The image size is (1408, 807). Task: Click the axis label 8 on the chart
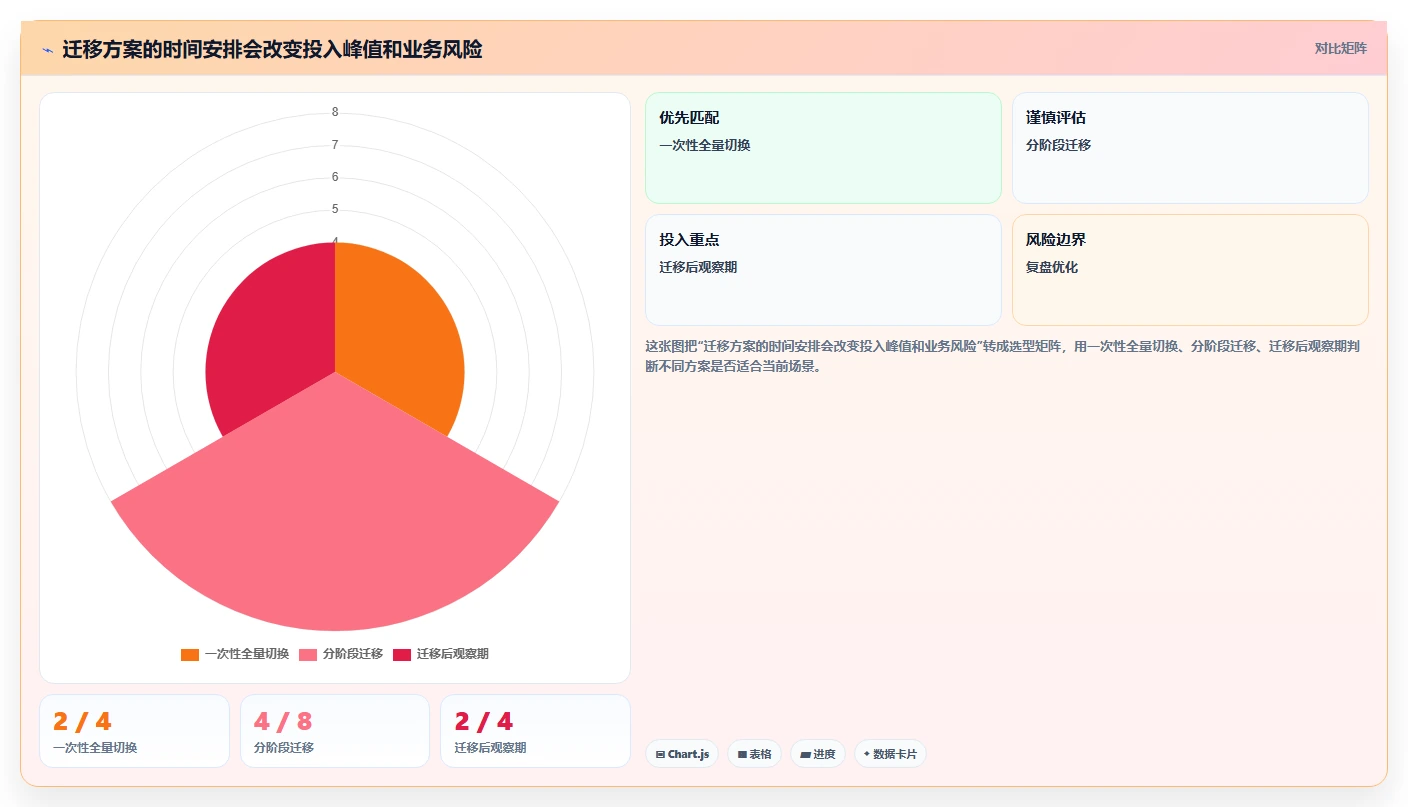(x=335, y=112)
